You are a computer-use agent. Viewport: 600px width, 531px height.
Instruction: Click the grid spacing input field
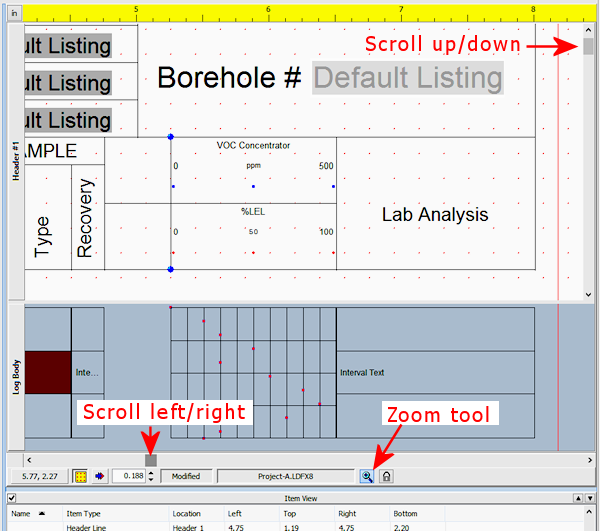pos(128,477)
